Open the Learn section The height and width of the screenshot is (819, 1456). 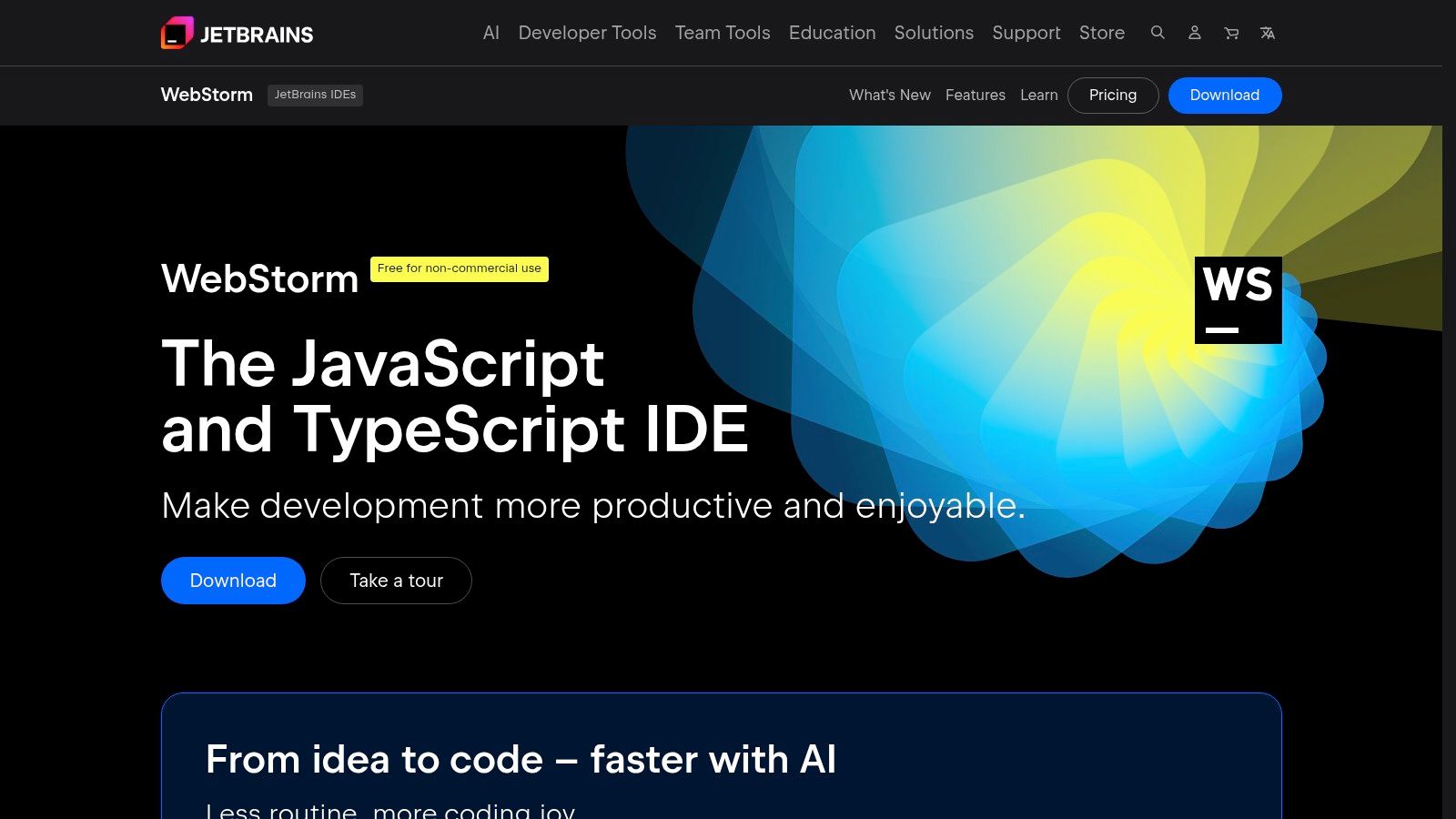[1039, 95]
